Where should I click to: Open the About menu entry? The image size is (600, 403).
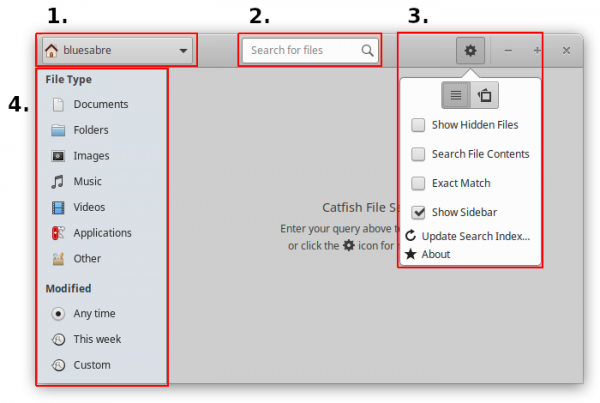(427, 254)
